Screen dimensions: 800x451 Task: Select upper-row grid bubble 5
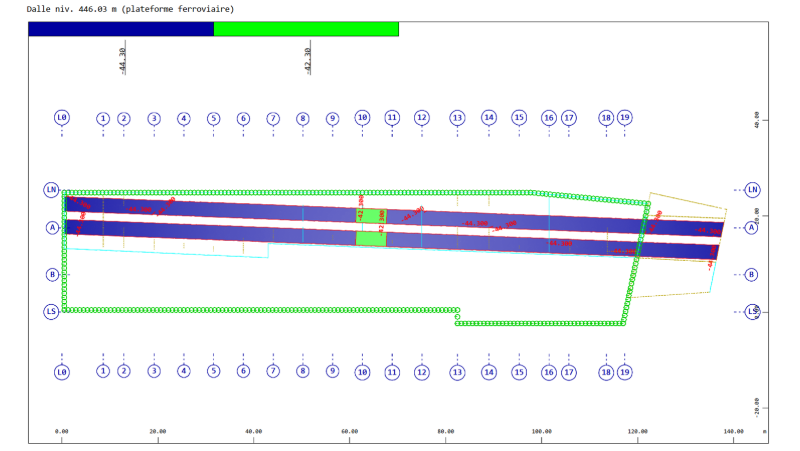[214, 119]
